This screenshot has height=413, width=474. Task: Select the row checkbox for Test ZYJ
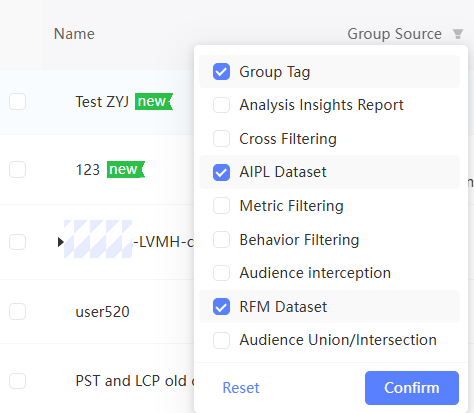tap(18, 102)
